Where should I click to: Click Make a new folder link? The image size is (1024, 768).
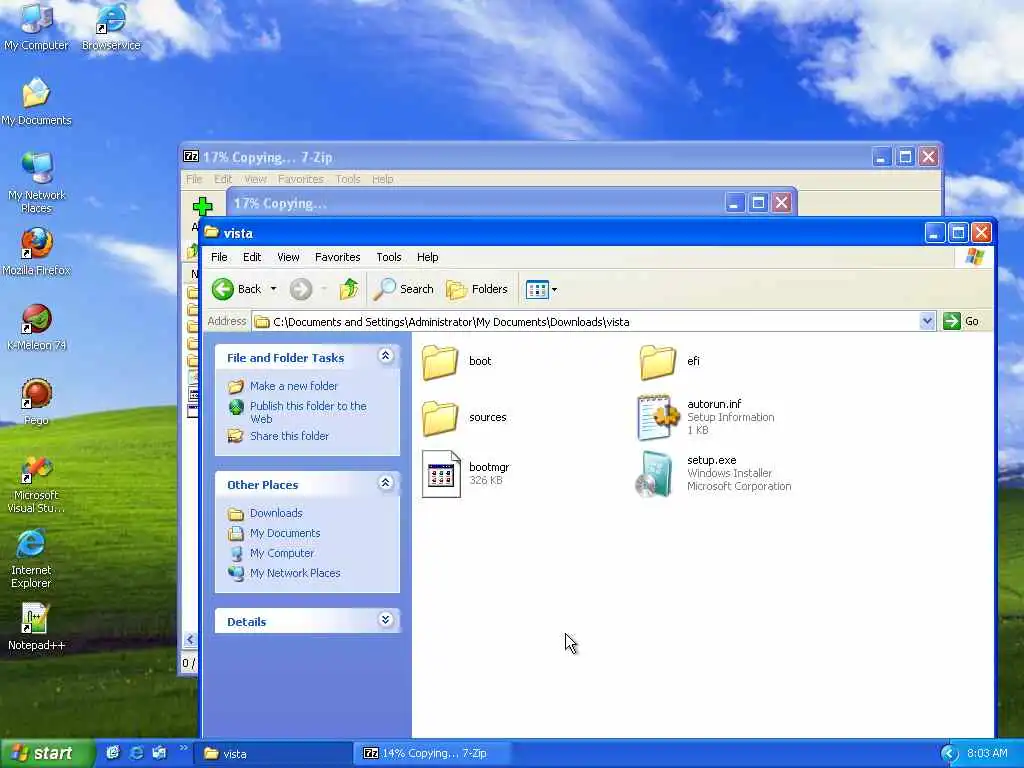point(294,386)
